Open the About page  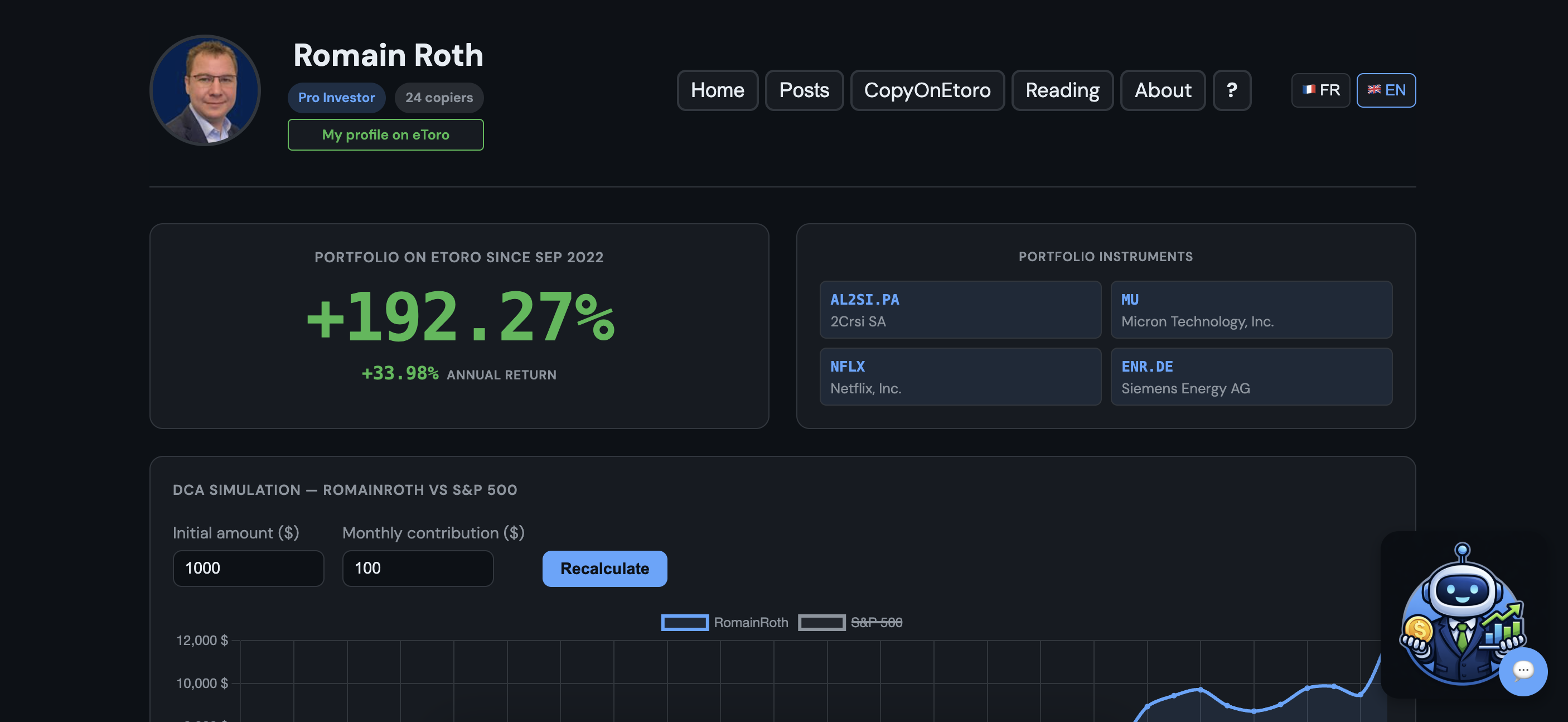click(1162, 90)
